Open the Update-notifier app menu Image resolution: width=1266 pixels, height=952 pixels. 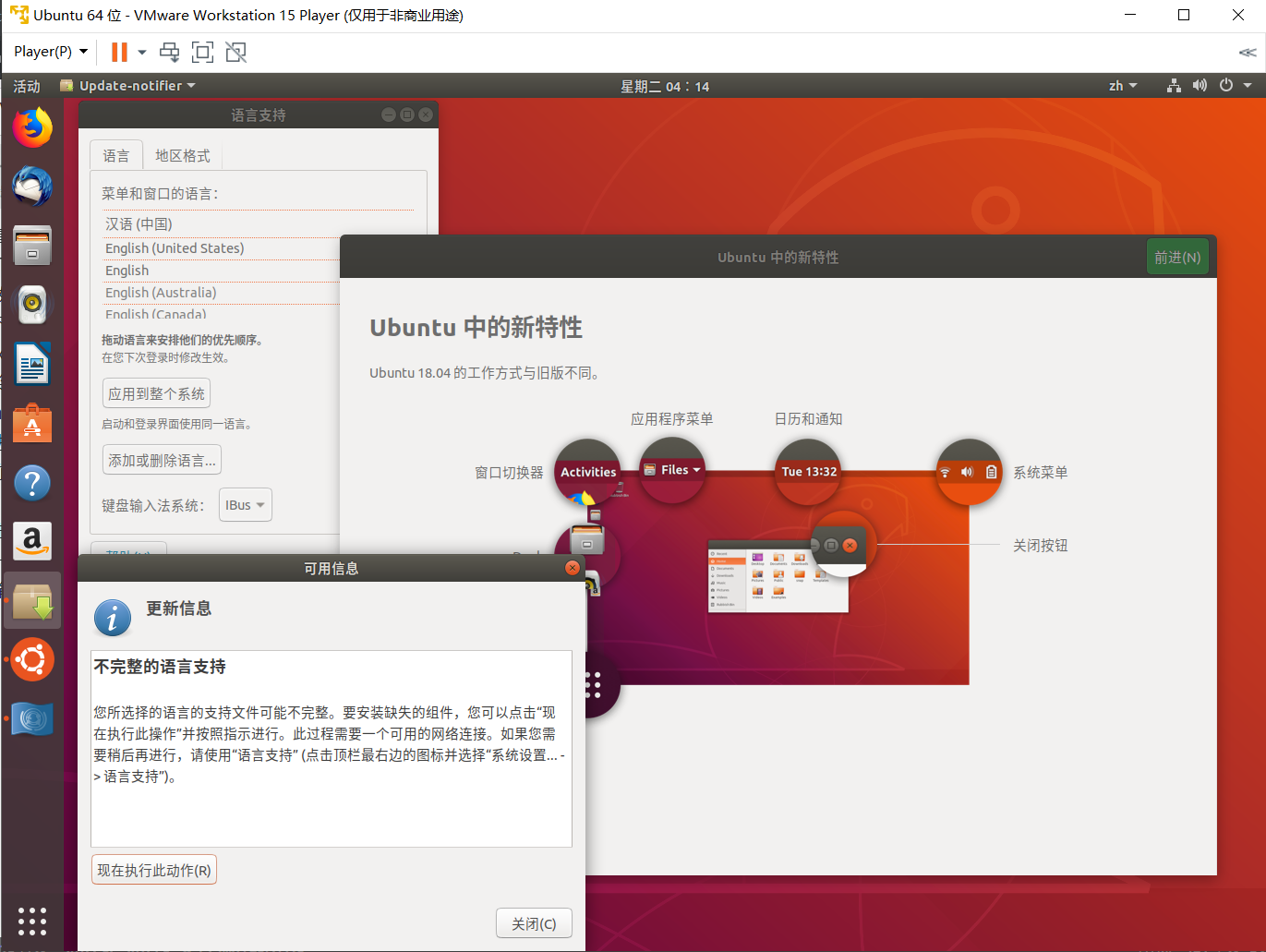127,86
